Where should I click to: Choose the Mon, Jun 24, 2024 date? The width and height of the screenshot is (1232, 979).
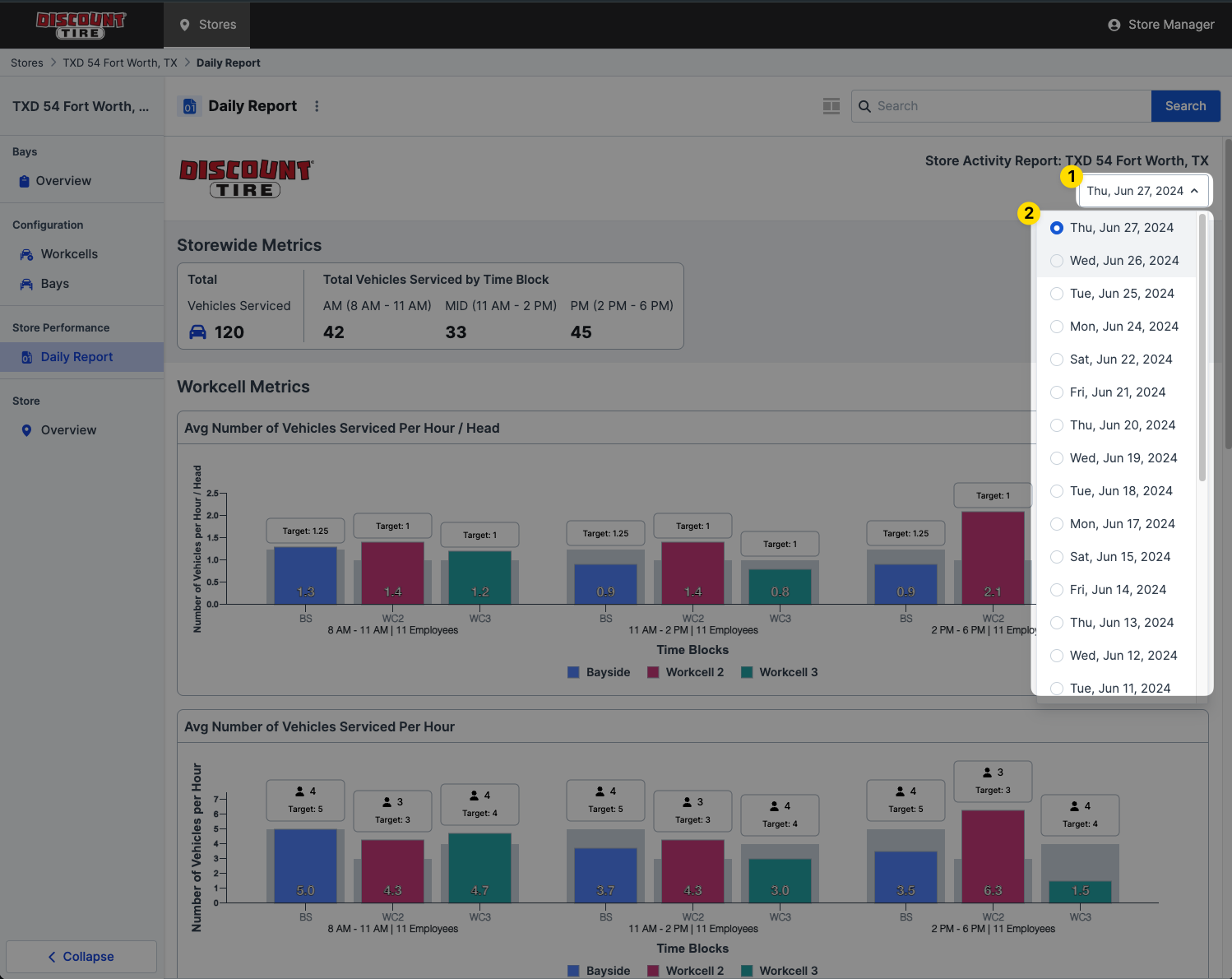[x=1057, y=327]
